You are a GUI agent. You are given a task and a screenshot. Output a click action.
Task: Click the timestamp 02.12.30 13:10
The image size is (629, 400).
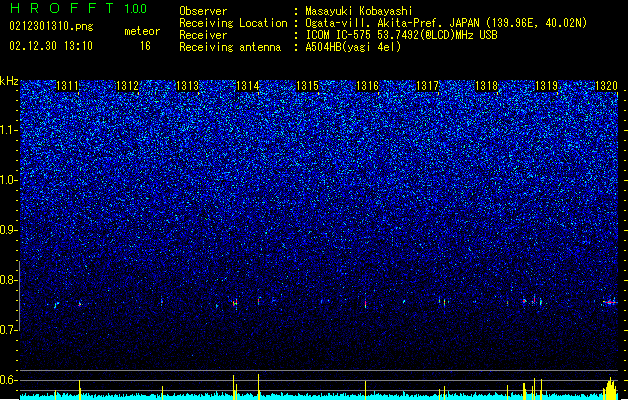(x=51, y=46)
